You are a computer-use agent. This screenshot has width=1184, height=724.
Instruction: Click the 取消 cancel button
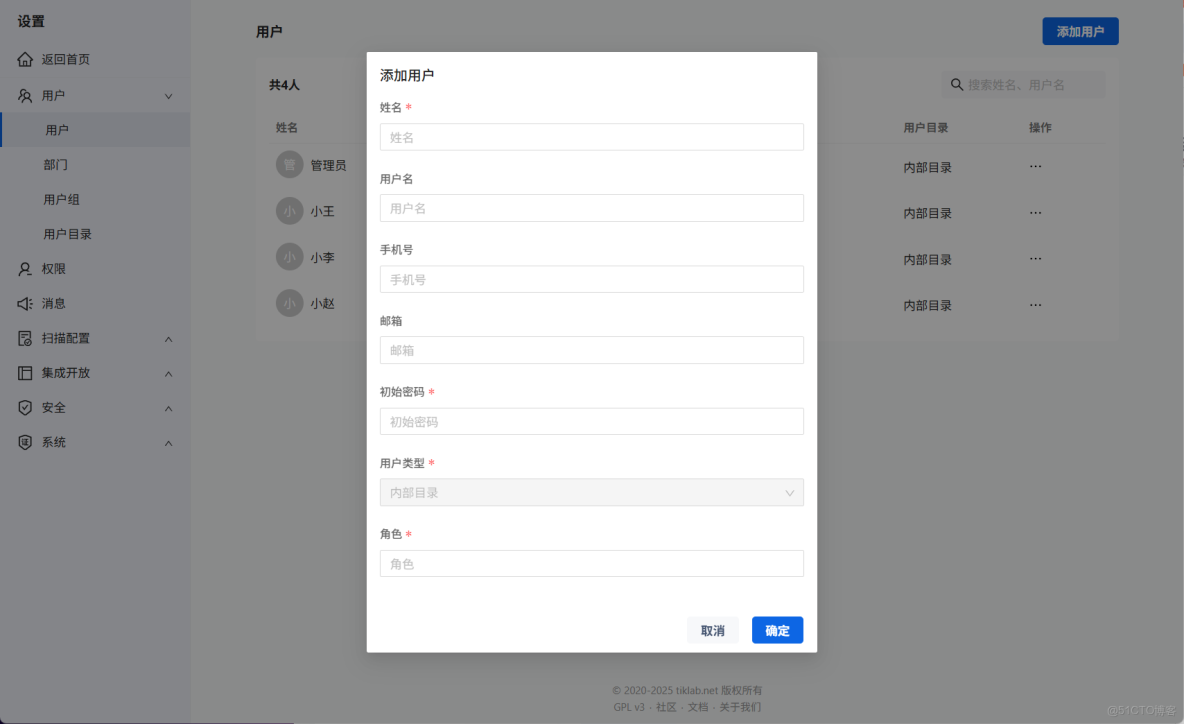pos(713,630)
